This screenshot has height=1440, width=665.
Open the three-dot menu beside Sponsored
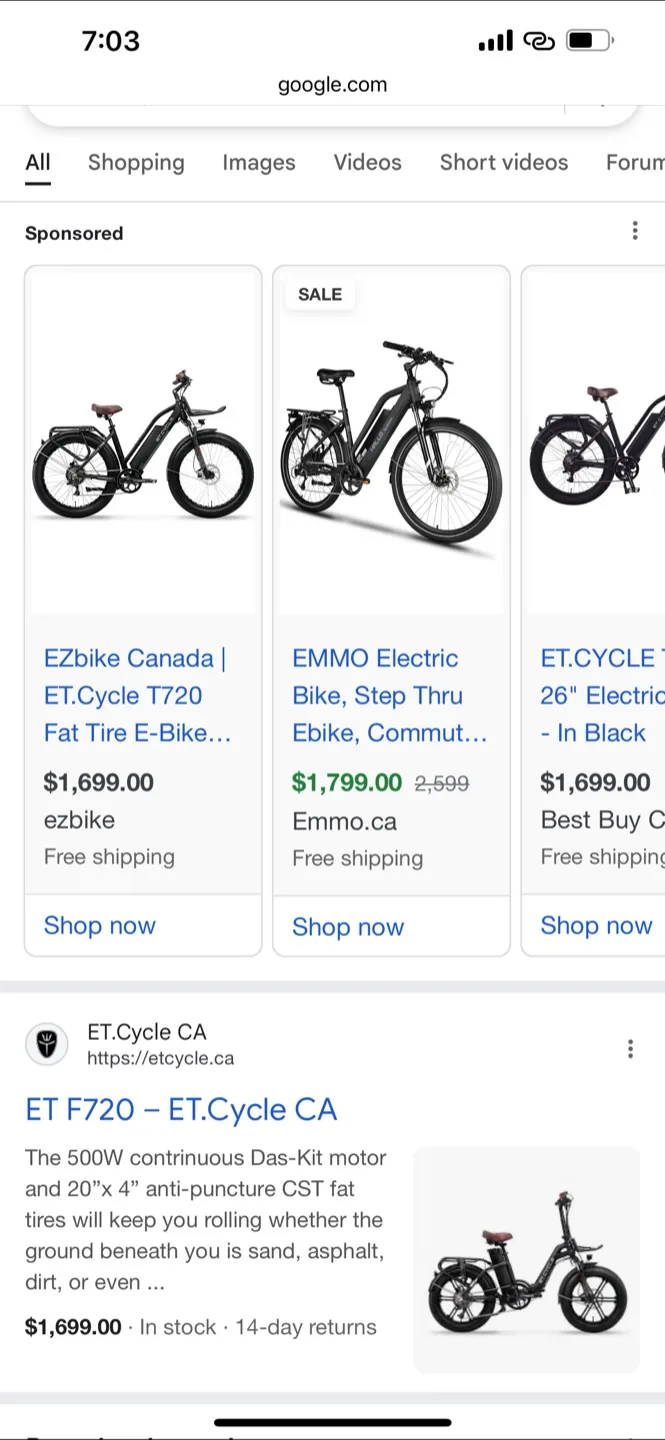(635, 230)
